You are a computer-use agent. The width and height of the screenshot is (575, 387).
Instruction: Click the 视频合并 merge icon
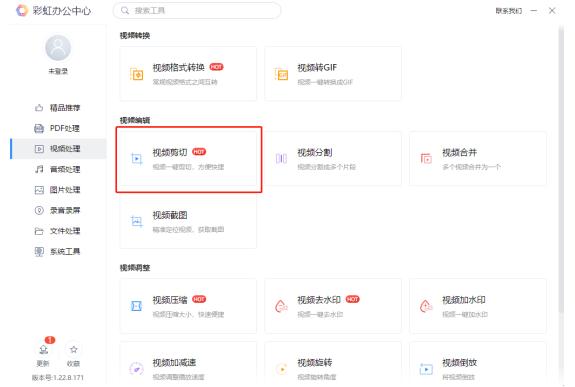tap(426, 158)
